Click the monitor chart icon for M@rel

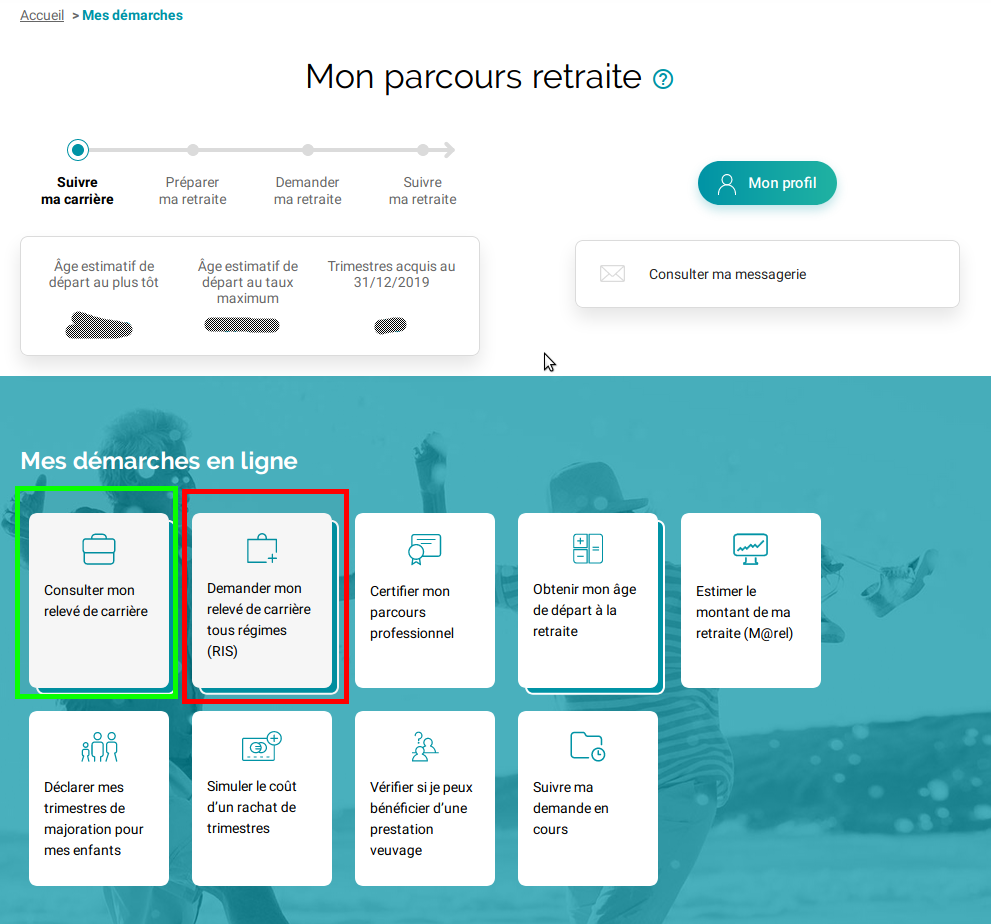click(750, 549)
